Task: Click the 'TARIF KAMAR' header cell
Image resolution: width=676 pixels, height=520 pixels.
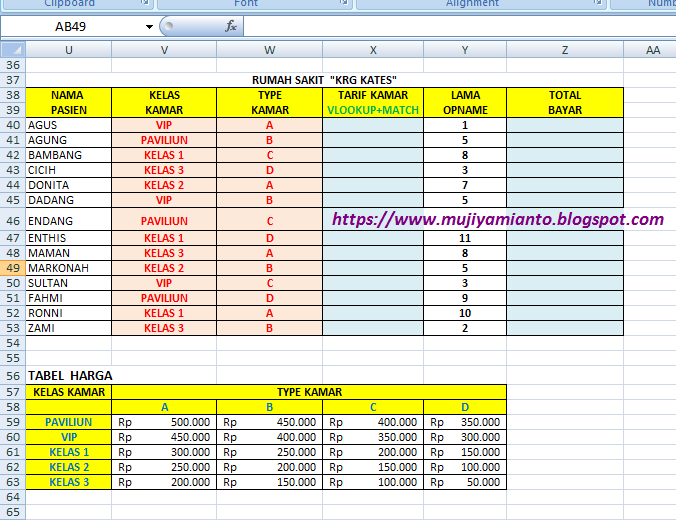Action: [x=373, y=95]
